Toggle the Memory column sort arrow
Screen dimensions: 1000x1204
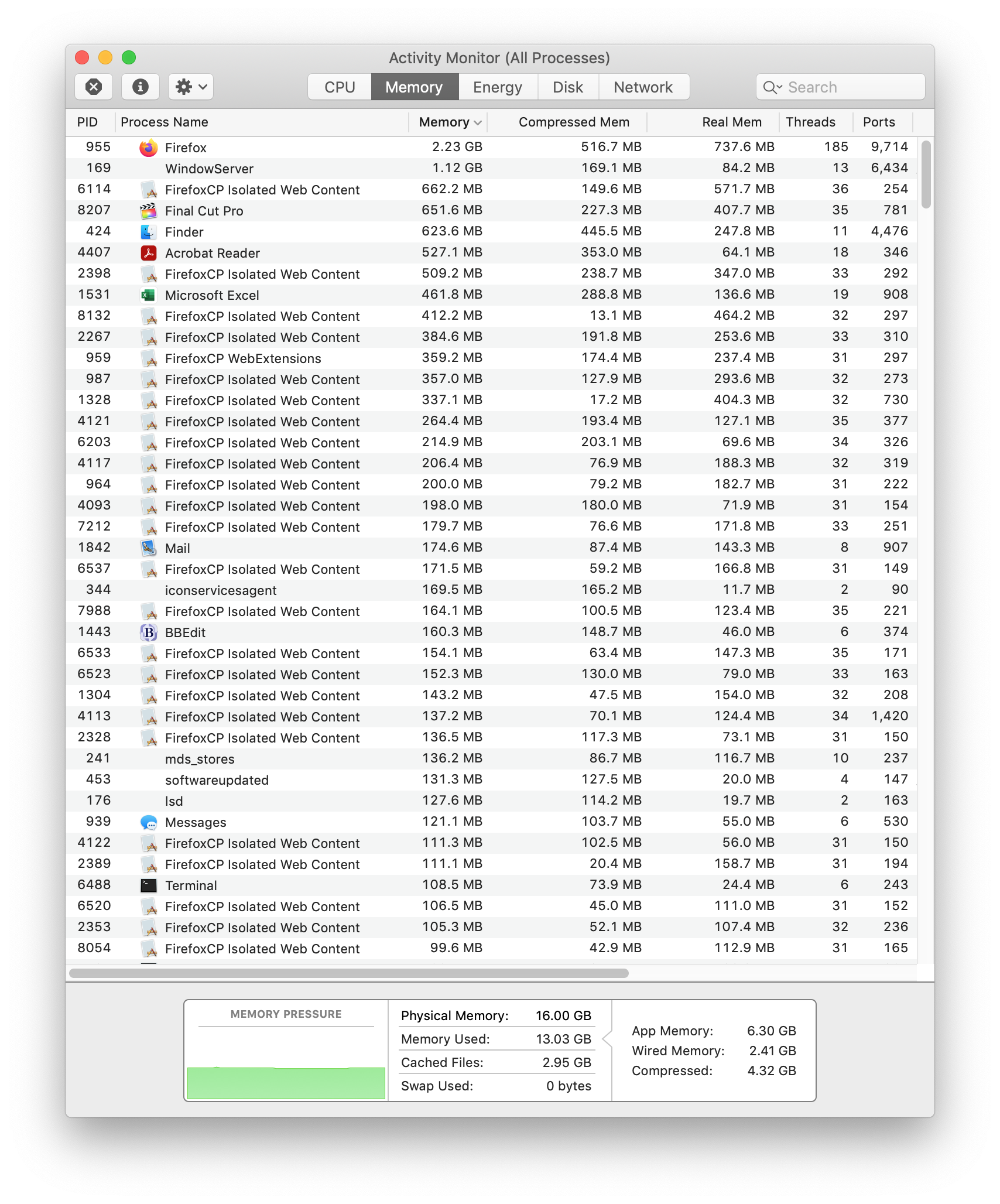click(478, 122)
